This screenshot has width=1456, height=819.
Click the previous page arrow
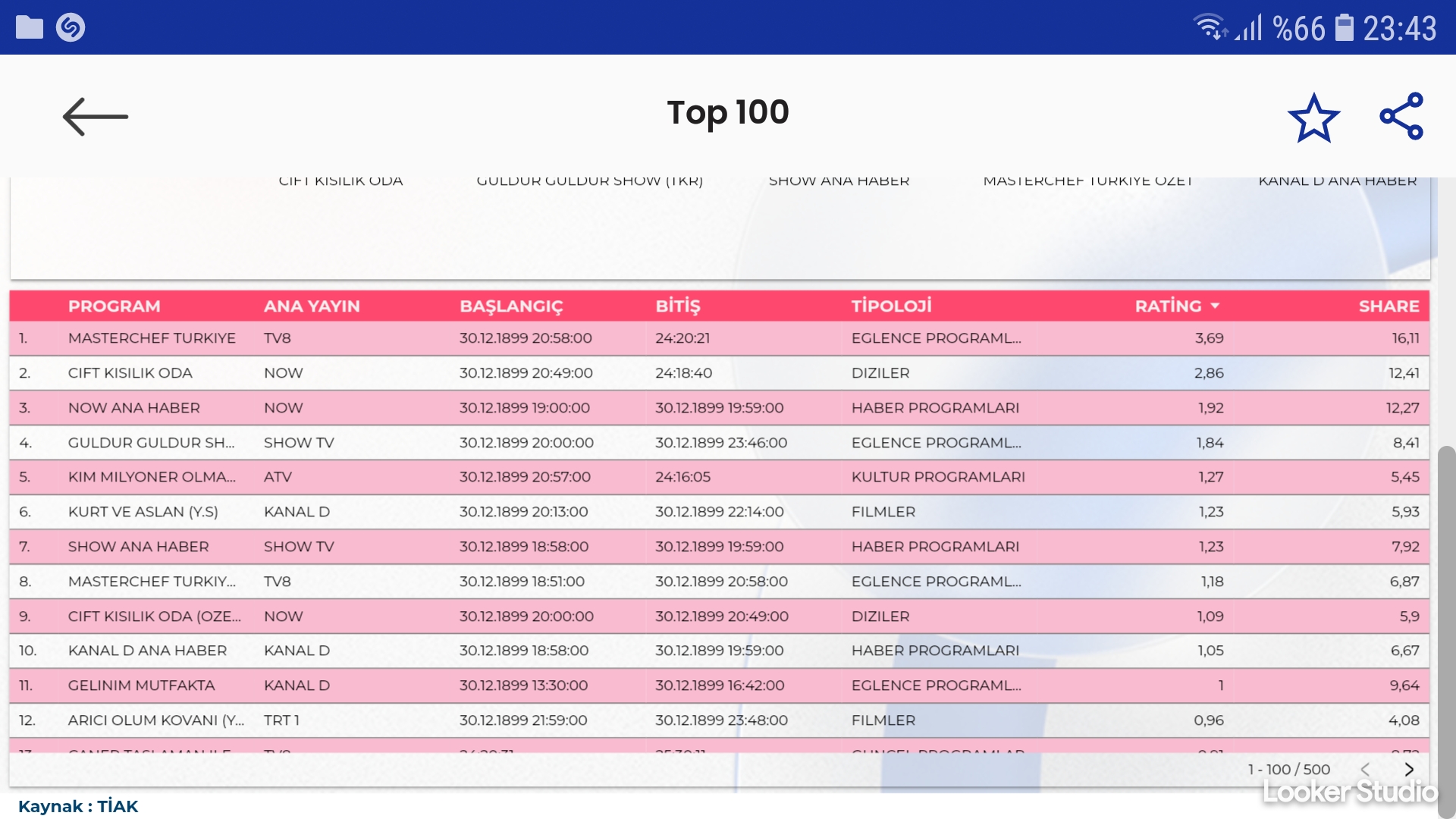tap(1365, 769)
